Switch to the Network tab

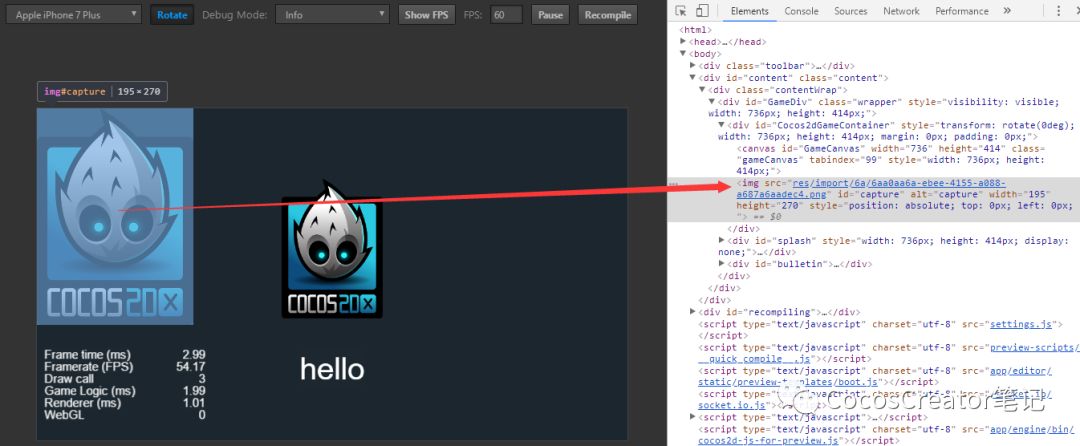coord(901,11)
